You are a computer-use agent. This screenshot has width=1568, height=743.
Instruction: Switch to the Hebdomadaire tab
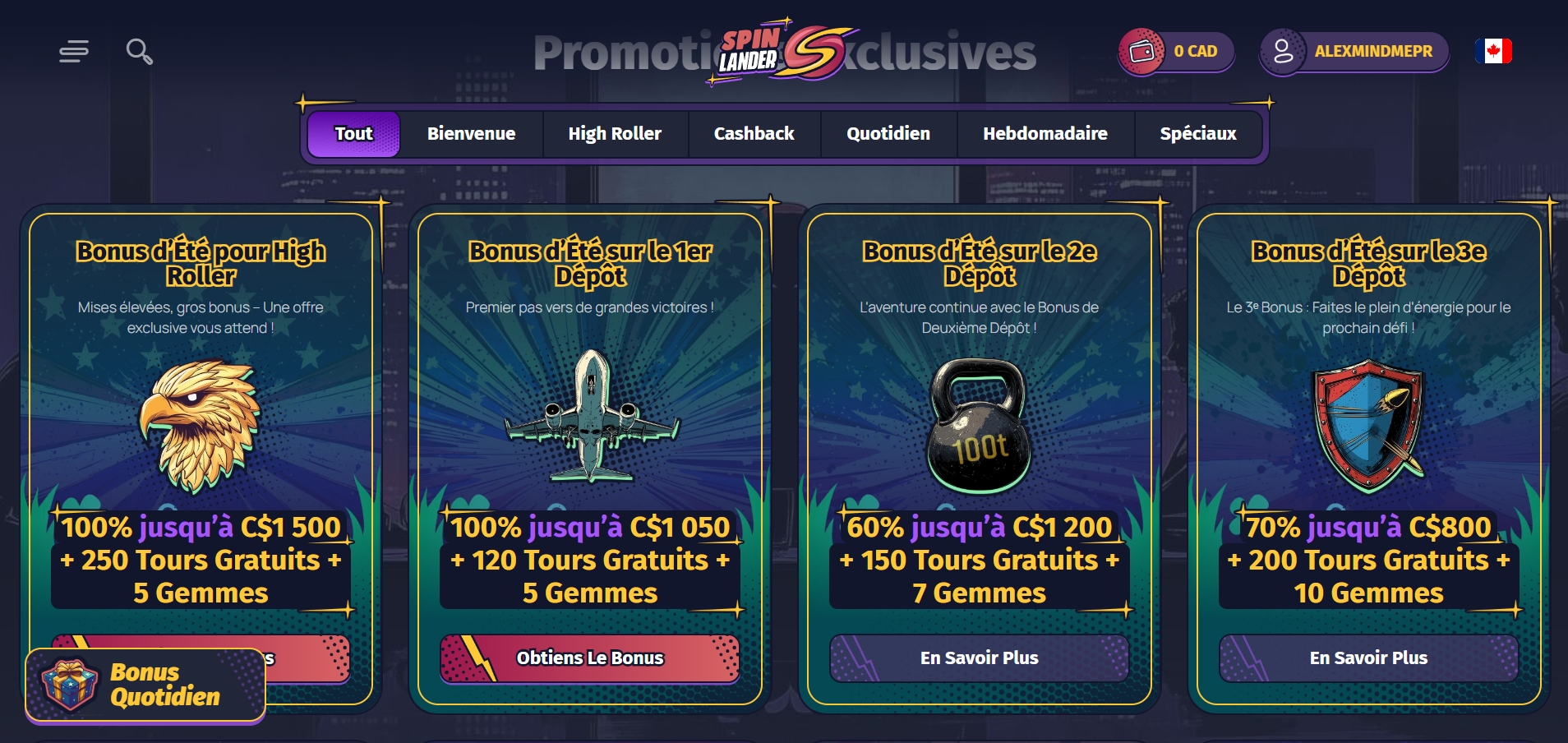coord(1045,133)
